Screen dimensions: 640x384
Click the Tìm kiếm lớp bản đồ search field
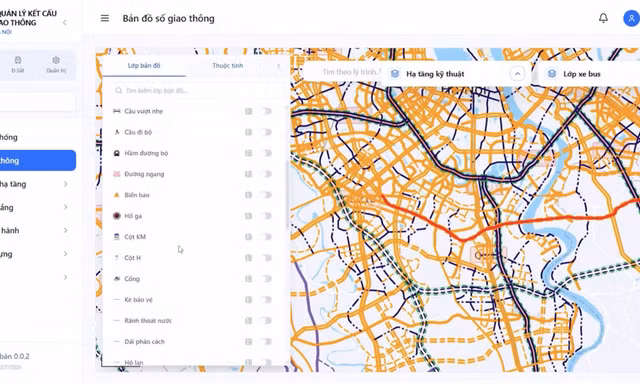(x=194, y=91)
